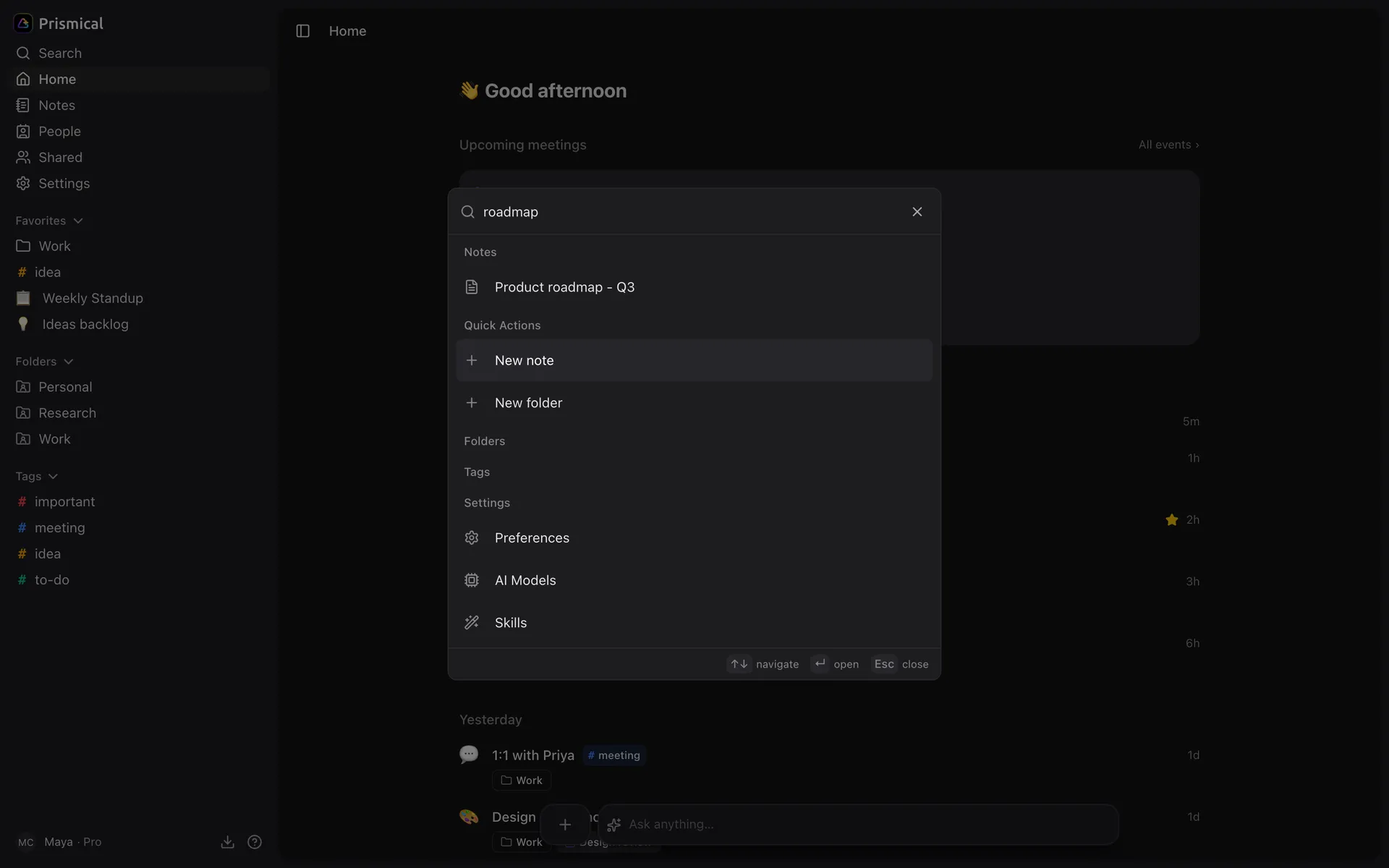Open Search in the sidebar

point(140,53)
